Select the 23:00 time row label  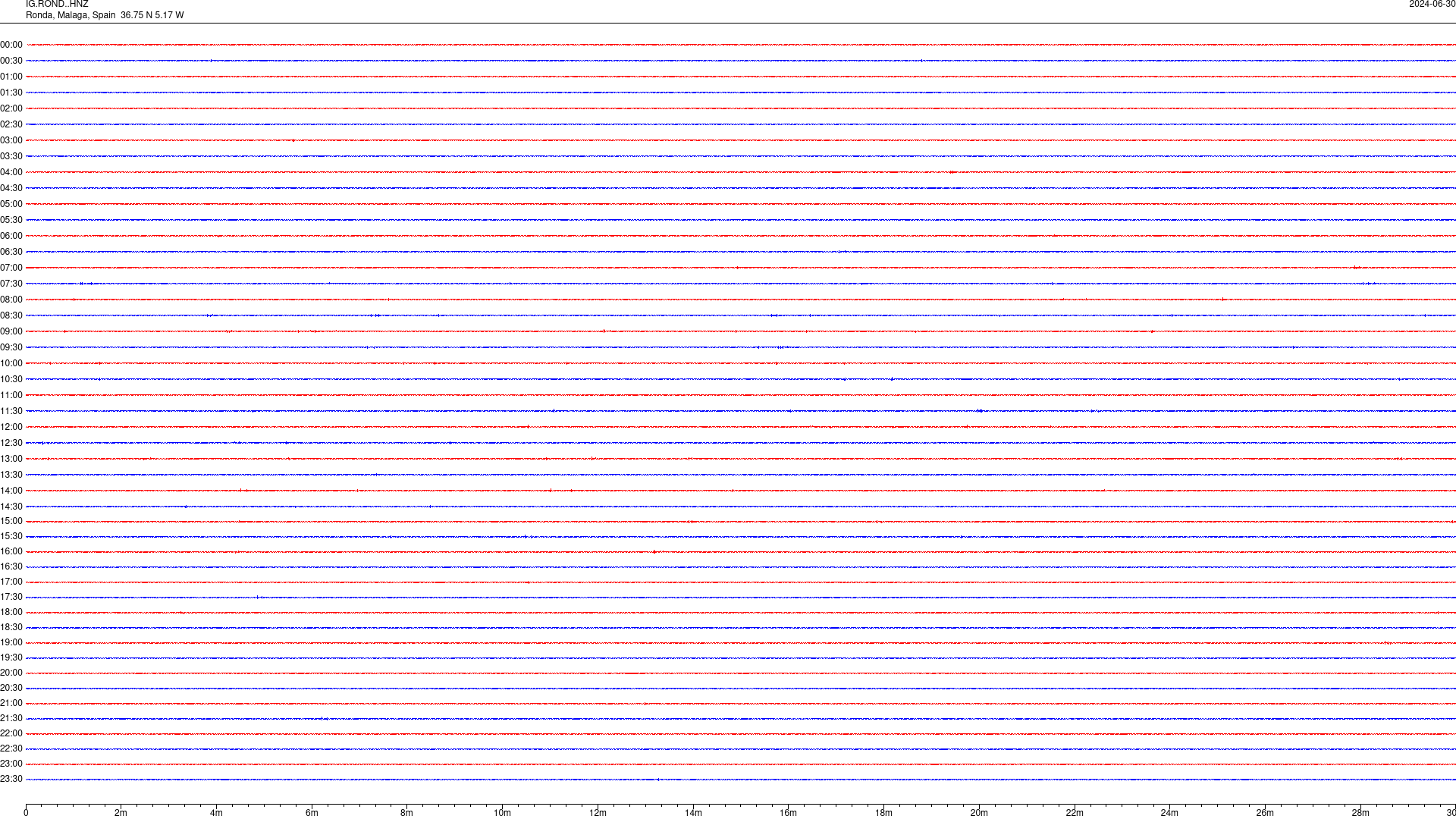[x=11, y=764]
